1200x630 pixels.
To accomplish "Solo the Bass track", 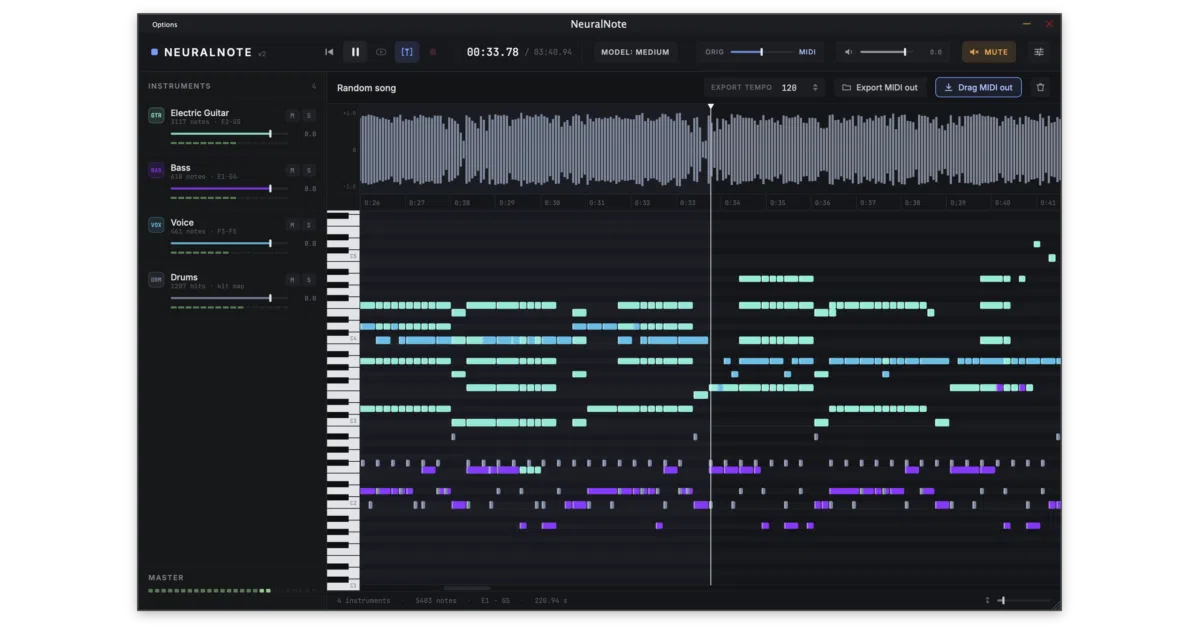I will 309,170.
